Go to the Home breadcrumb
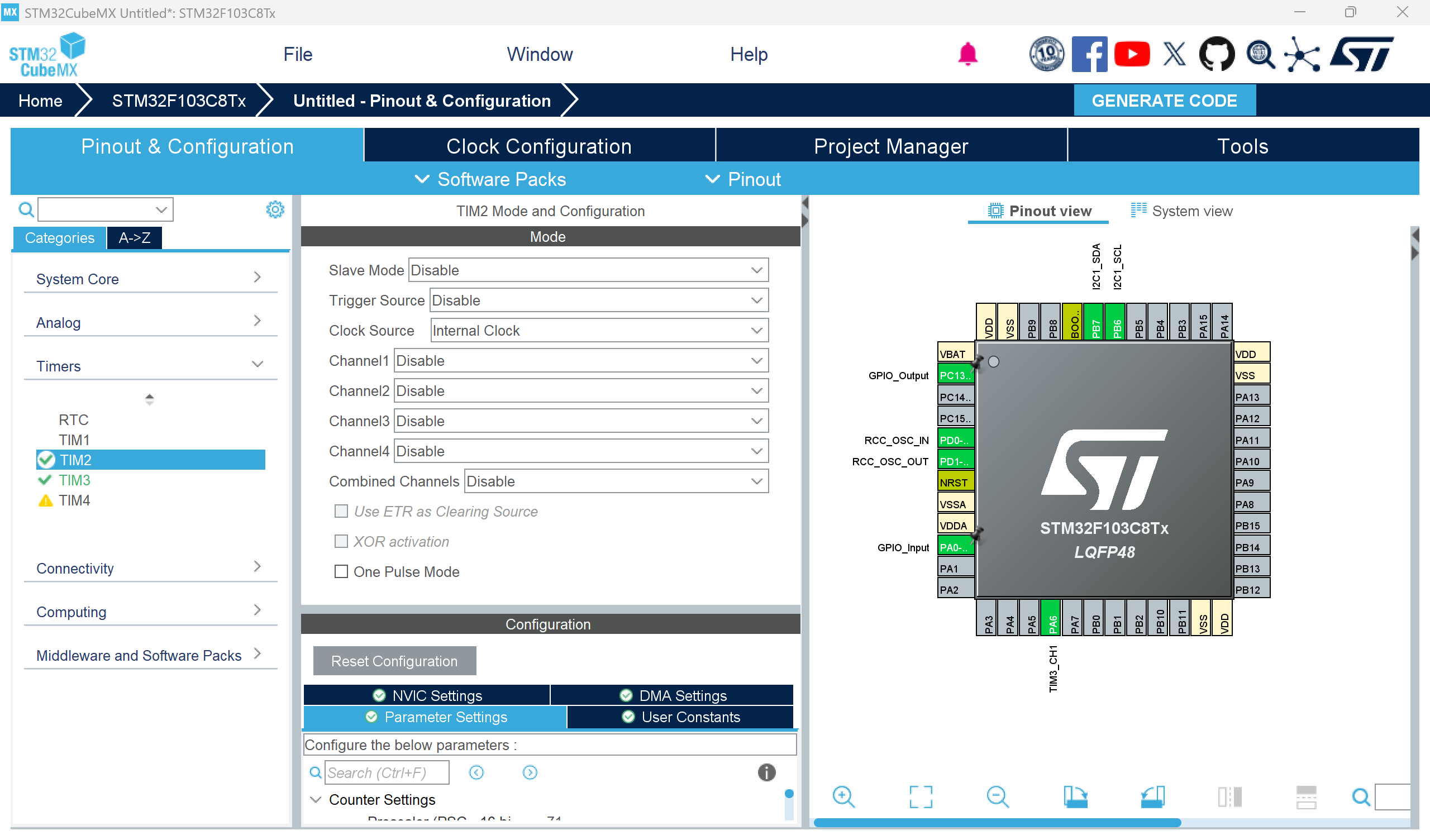The image size is (1430, 840). [x=40, y=101]
